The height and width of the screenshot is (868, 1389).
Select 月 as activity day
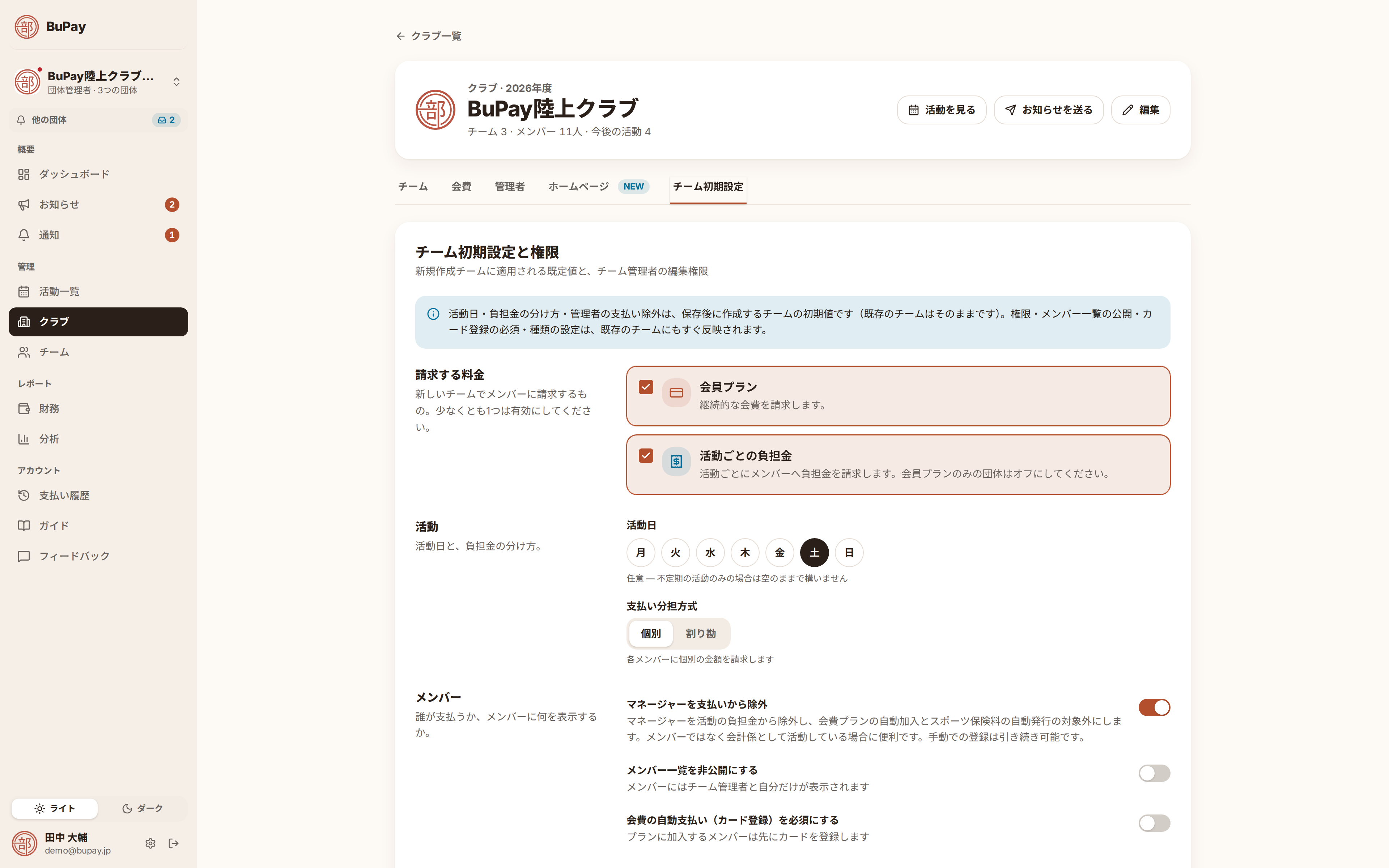click(x=641, y=553)
